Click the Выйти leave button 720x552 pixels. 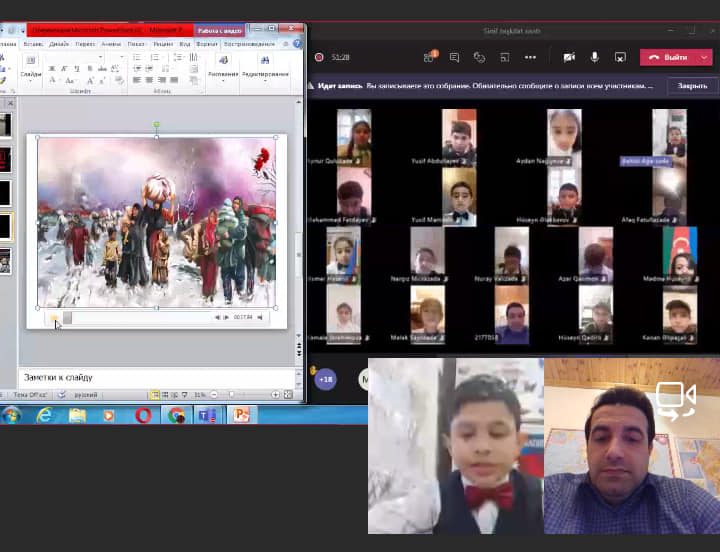point(669,57)
